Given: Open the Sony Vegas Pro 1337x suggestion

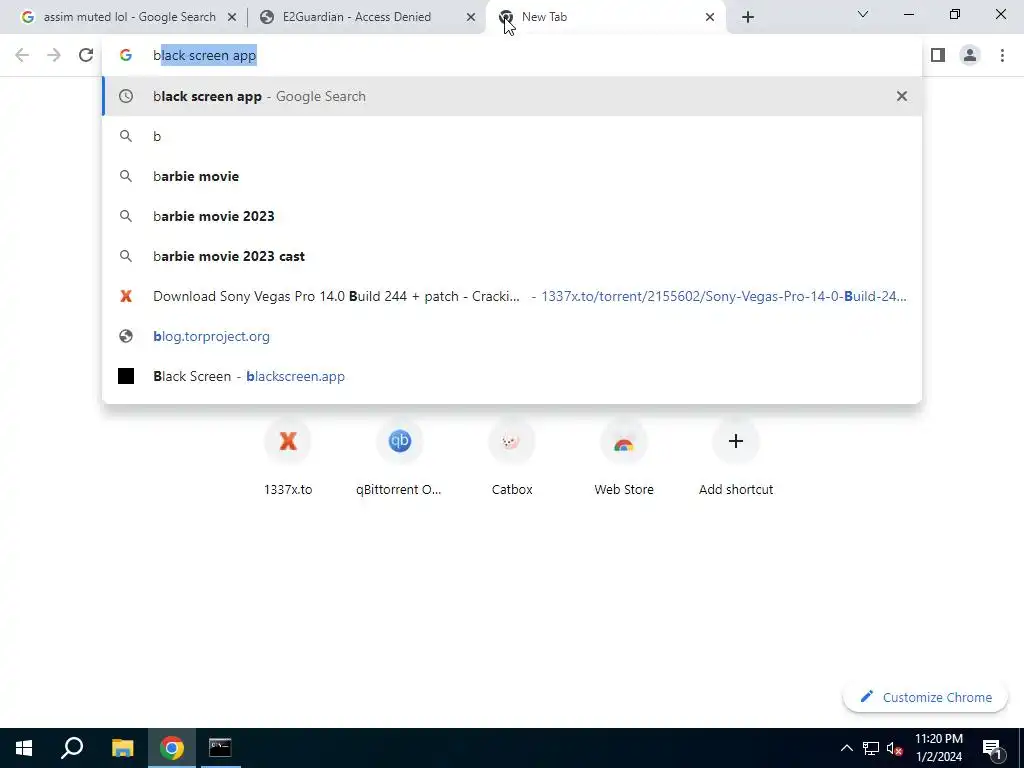Looking at the screenshot, I should [512, 296].
